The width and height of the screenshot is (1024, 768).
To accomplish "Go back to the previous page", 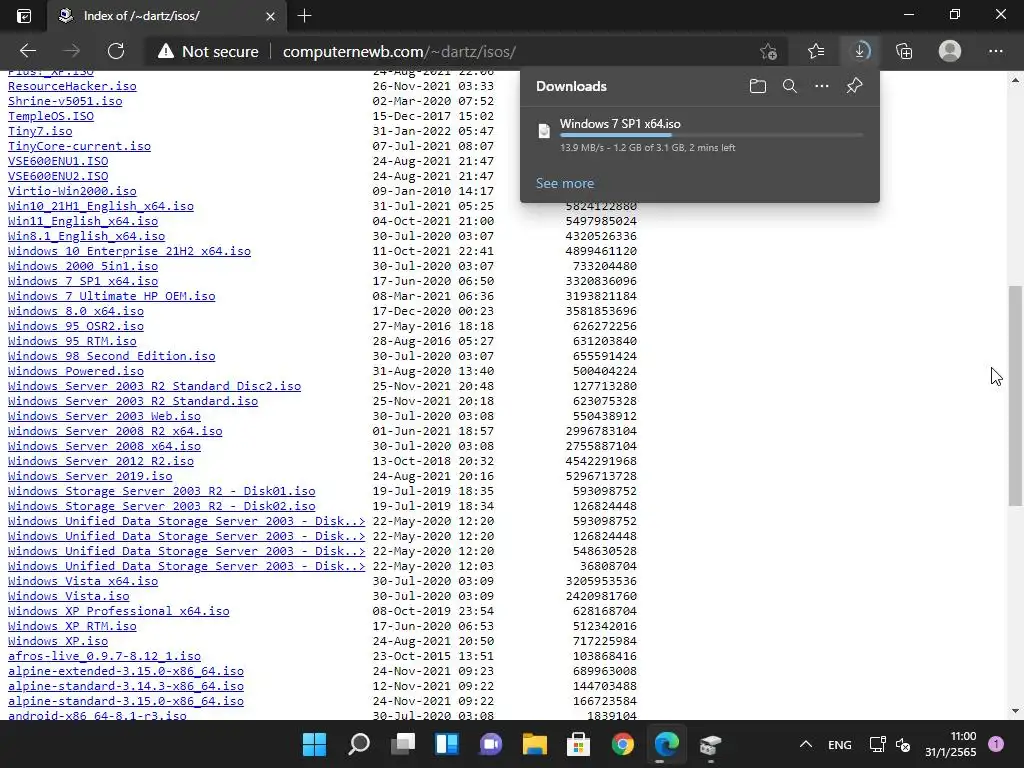I will point(27,51).
